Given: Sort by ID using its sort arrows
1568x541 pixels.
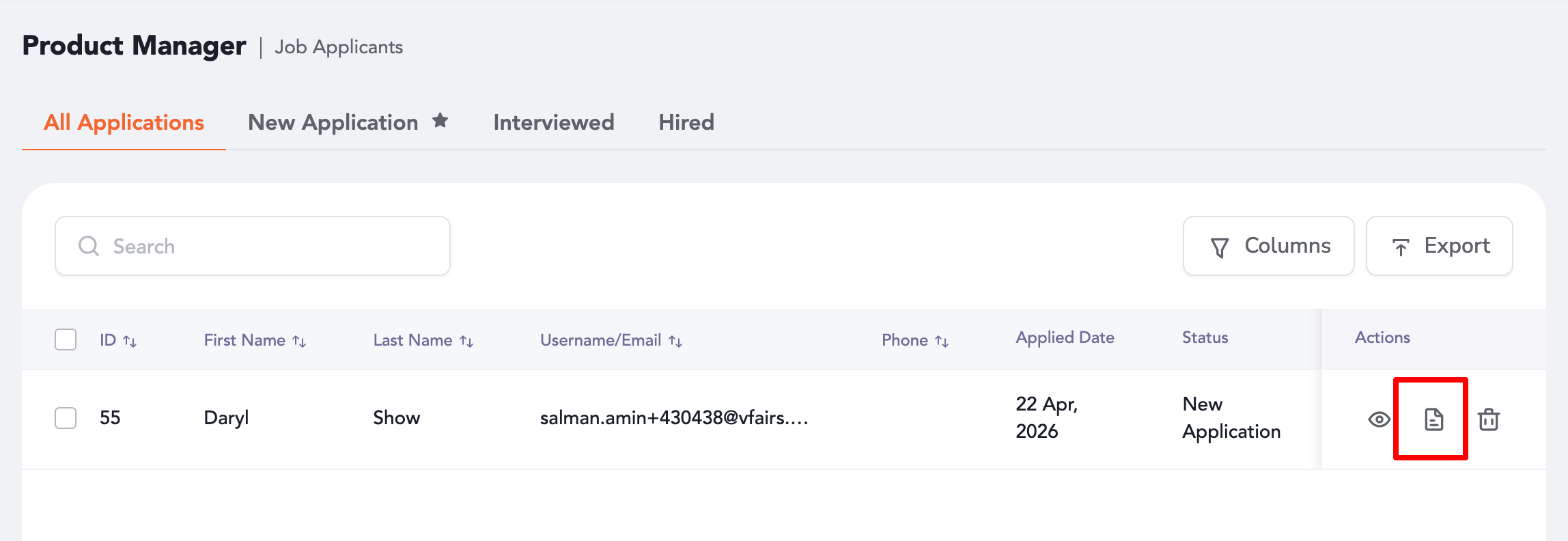Looking at the screenshot, I should click(130, 341).
